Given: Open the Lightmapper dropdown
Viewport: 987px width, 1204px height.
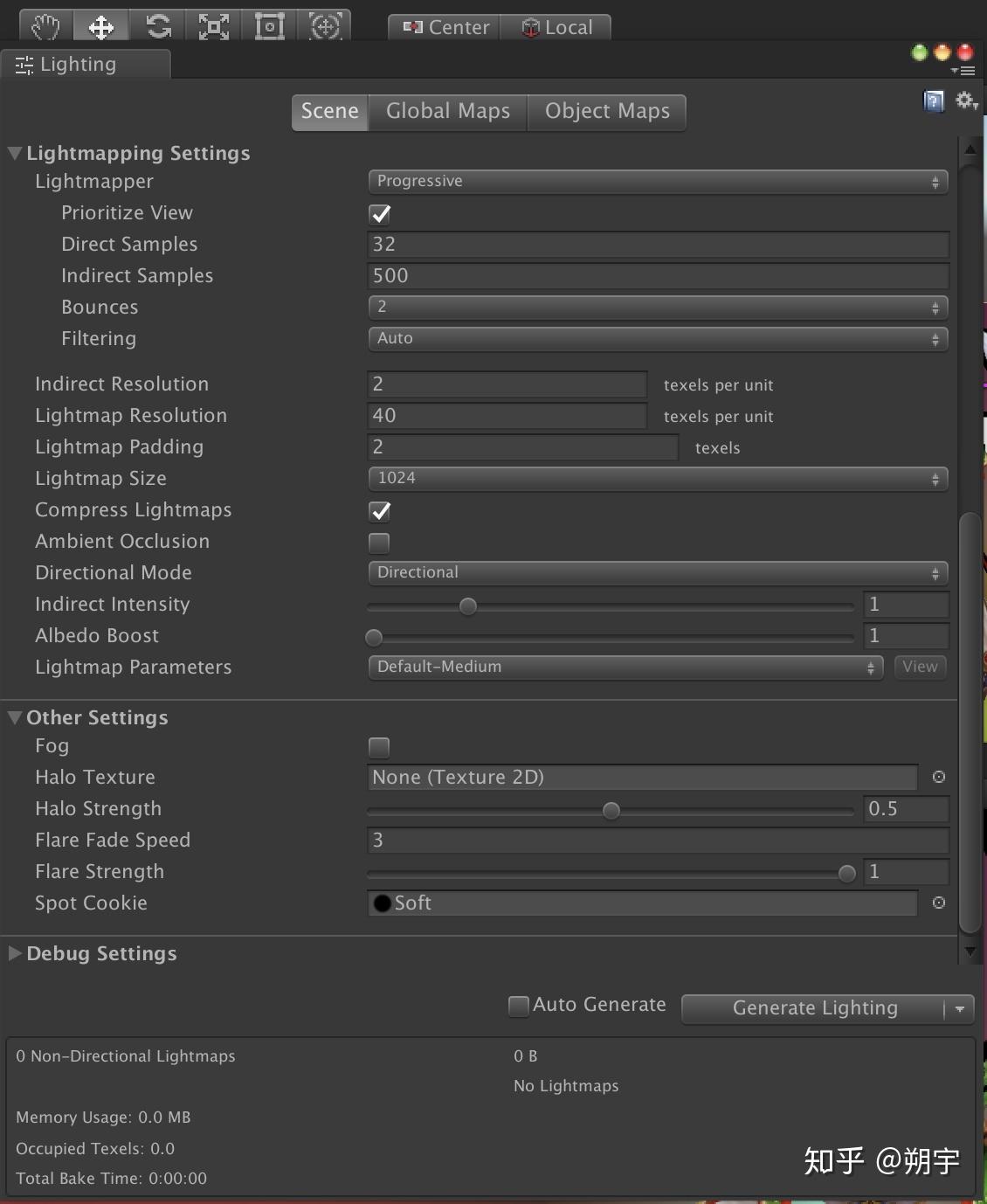Looking at the screenshot, I should (658, 182).
